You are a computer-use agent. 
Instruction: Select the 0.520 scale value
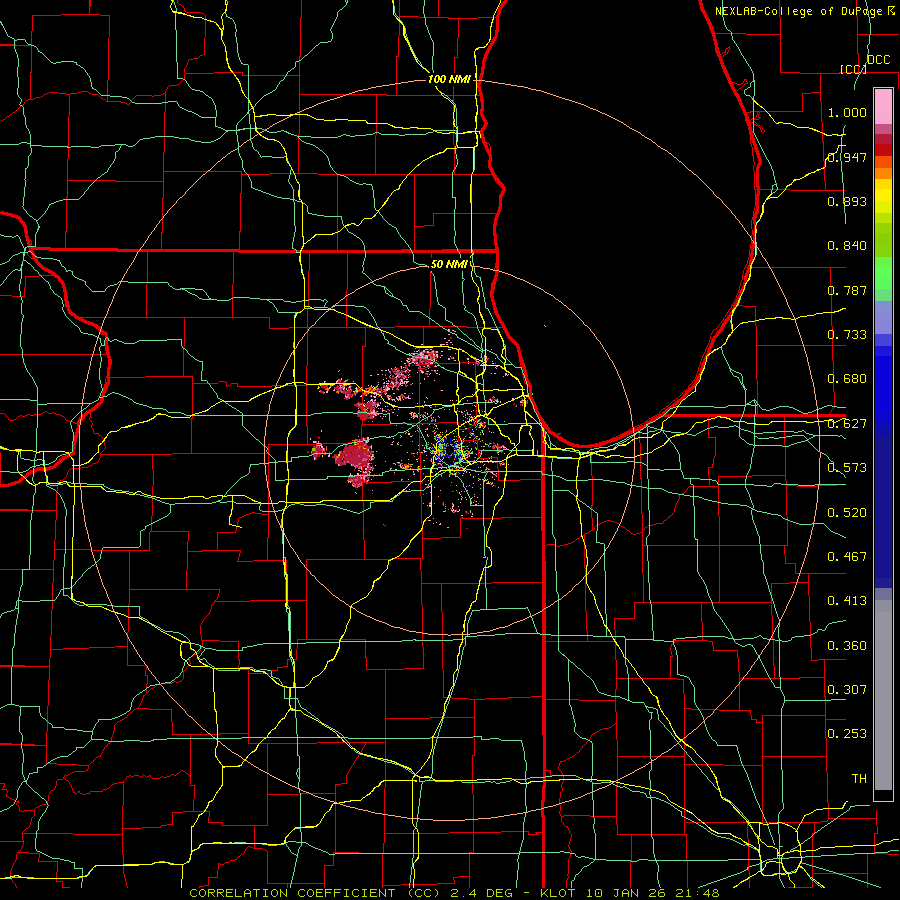(x=847, y=513)
